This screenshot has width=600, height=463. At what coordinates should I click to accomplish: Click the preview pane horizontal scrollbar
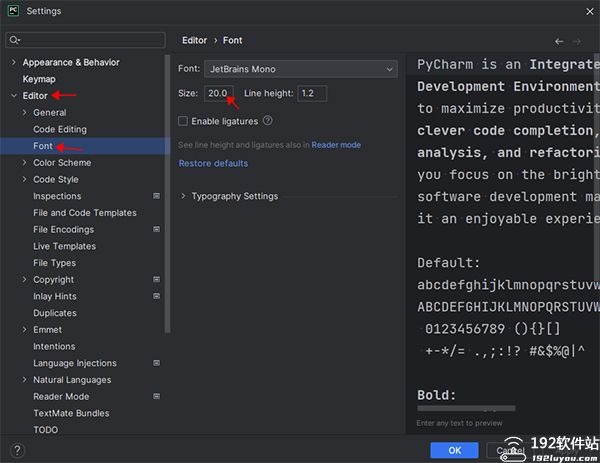coord(466,408)
